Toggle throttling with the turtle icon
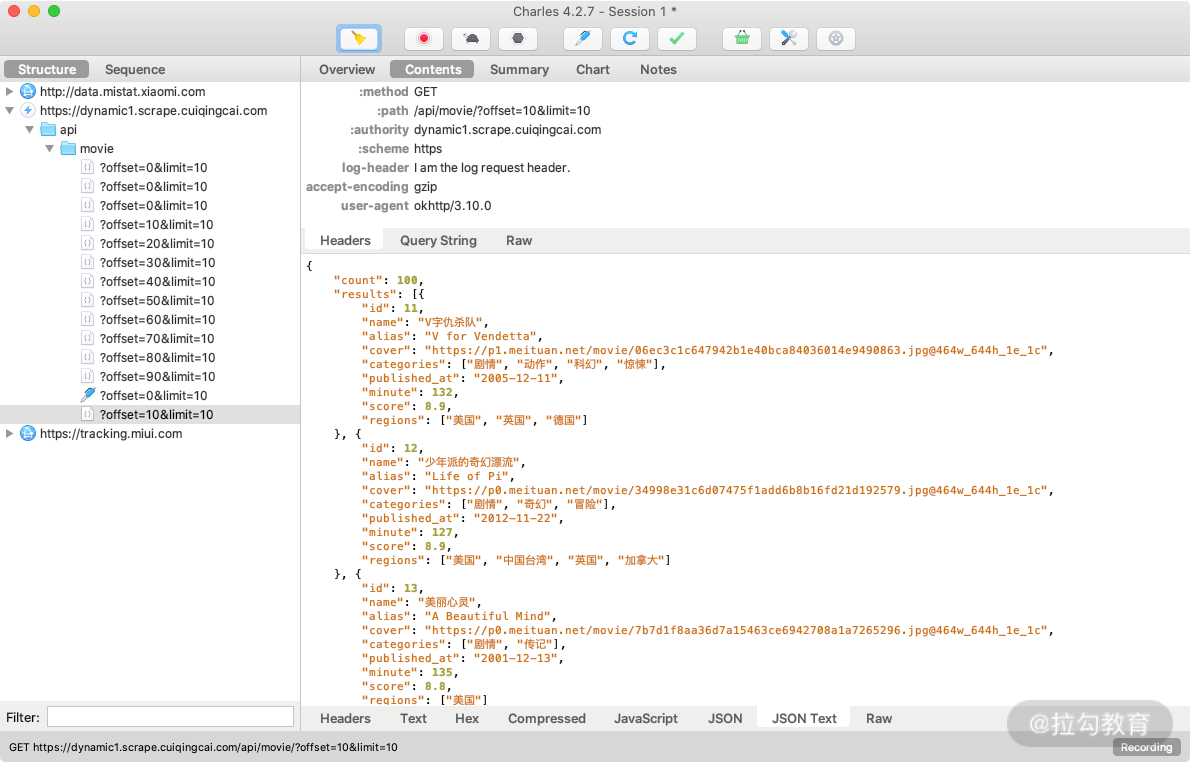The image size is (1190, 762). (471, 39)
